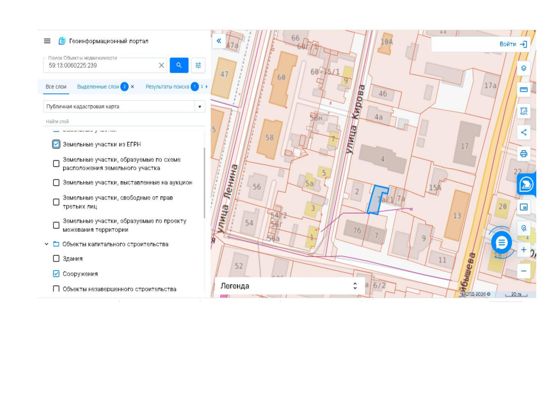
Task: Toggle Земельные участки из ЕГРН checkbox
Action: [56, 144]
